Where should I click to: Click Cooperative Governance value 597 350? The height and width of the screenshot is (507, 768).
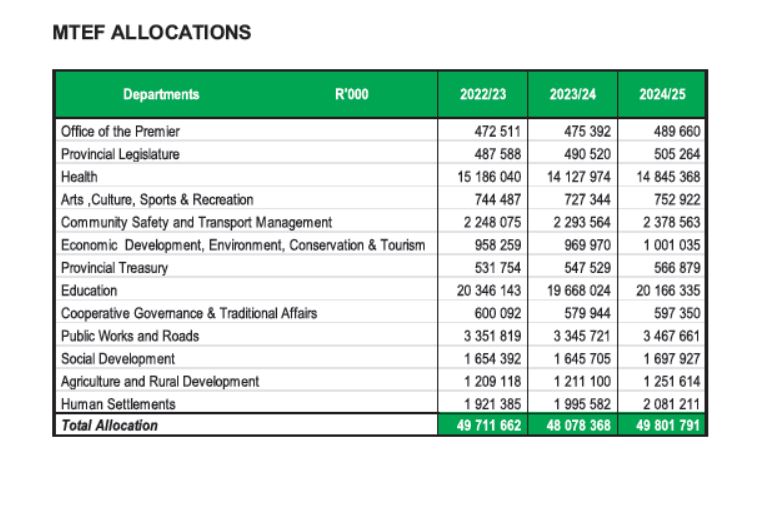coord(676,313)
